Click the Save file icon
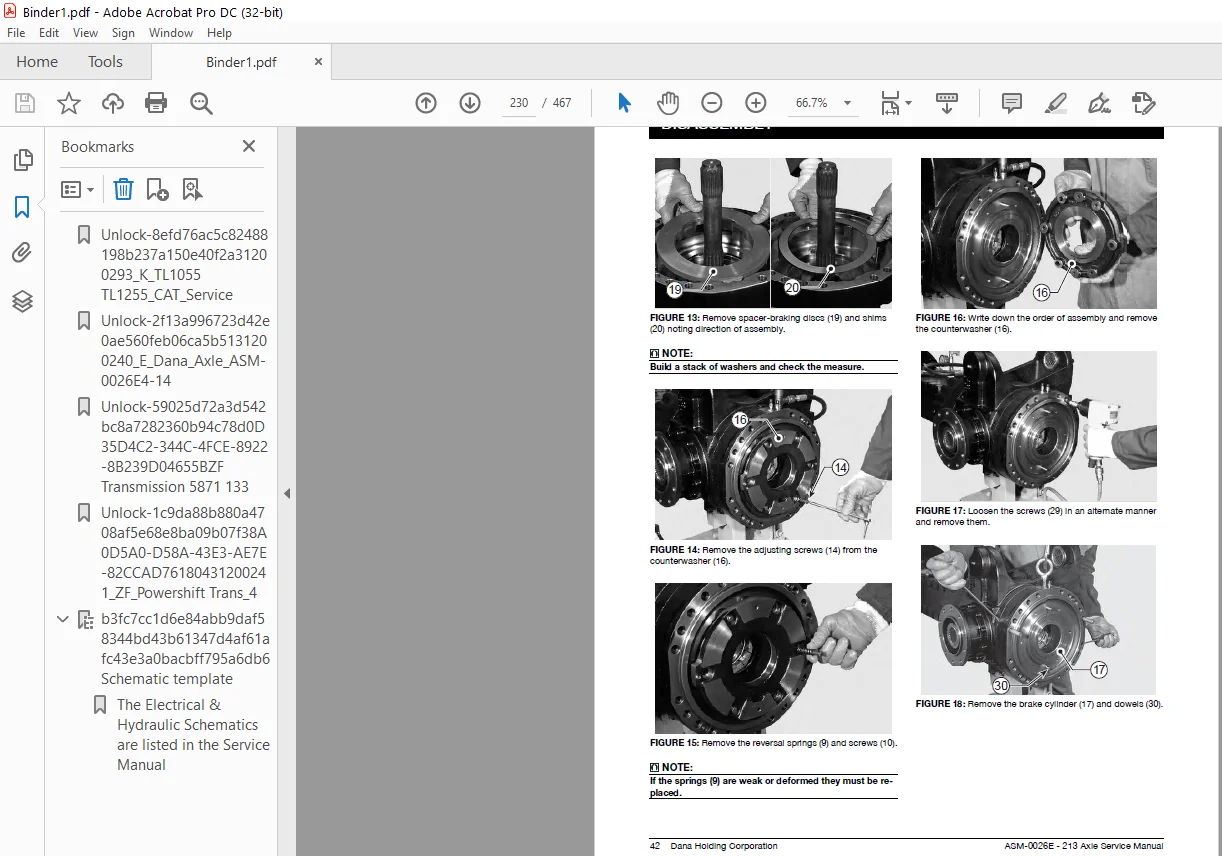Image resolution: width=1222 pixels, height=856 pixels. tap(25, 103)
